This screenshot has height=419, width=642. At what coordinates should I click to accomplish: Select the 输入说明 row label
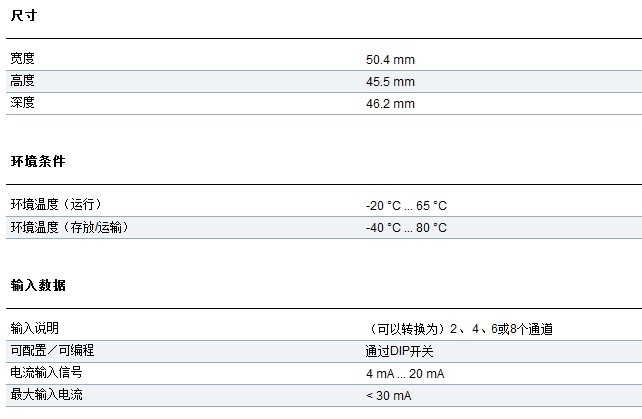click(x=35, y=328)
